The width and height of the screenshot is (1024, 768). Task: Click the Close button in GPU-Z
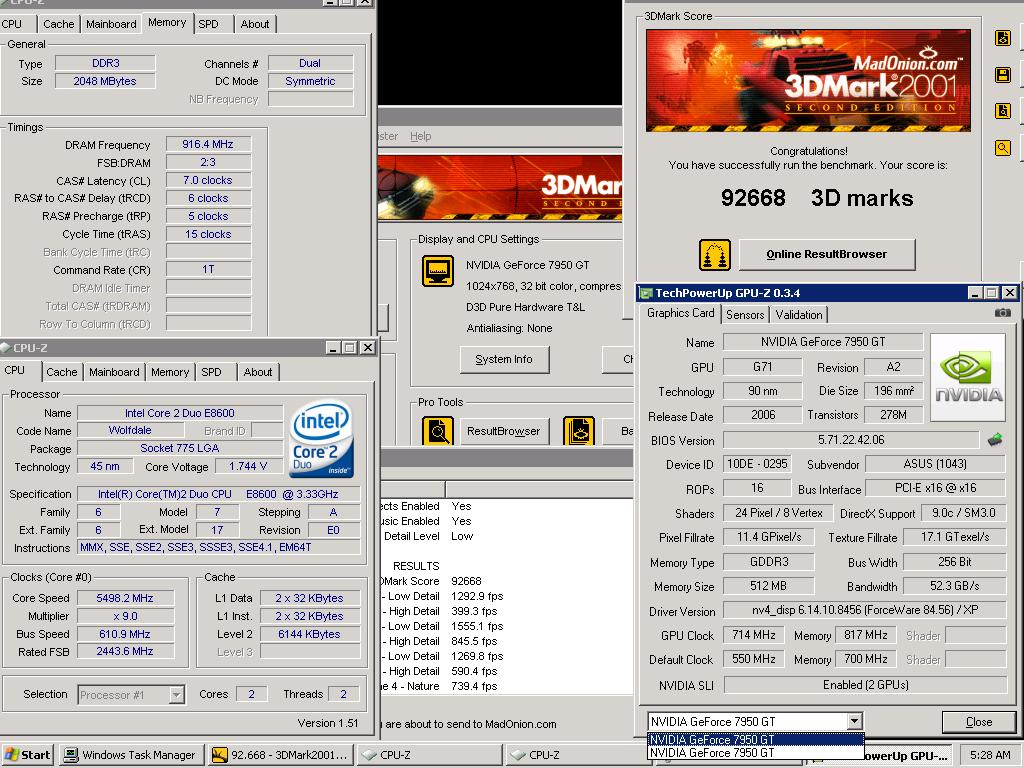[978, 722]
